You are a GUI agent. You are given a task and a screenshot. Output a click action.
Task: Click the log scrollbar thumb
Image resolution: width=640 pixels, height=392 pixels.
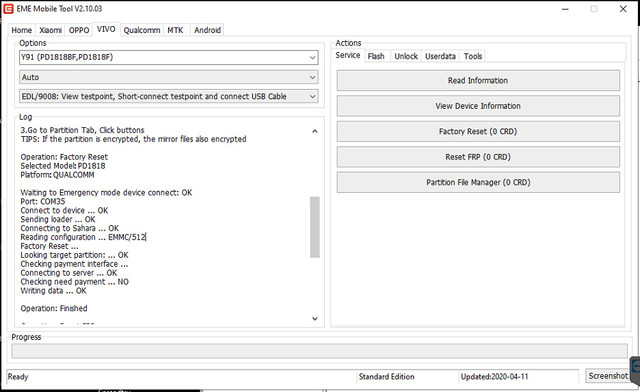click(x=315, y=227)
